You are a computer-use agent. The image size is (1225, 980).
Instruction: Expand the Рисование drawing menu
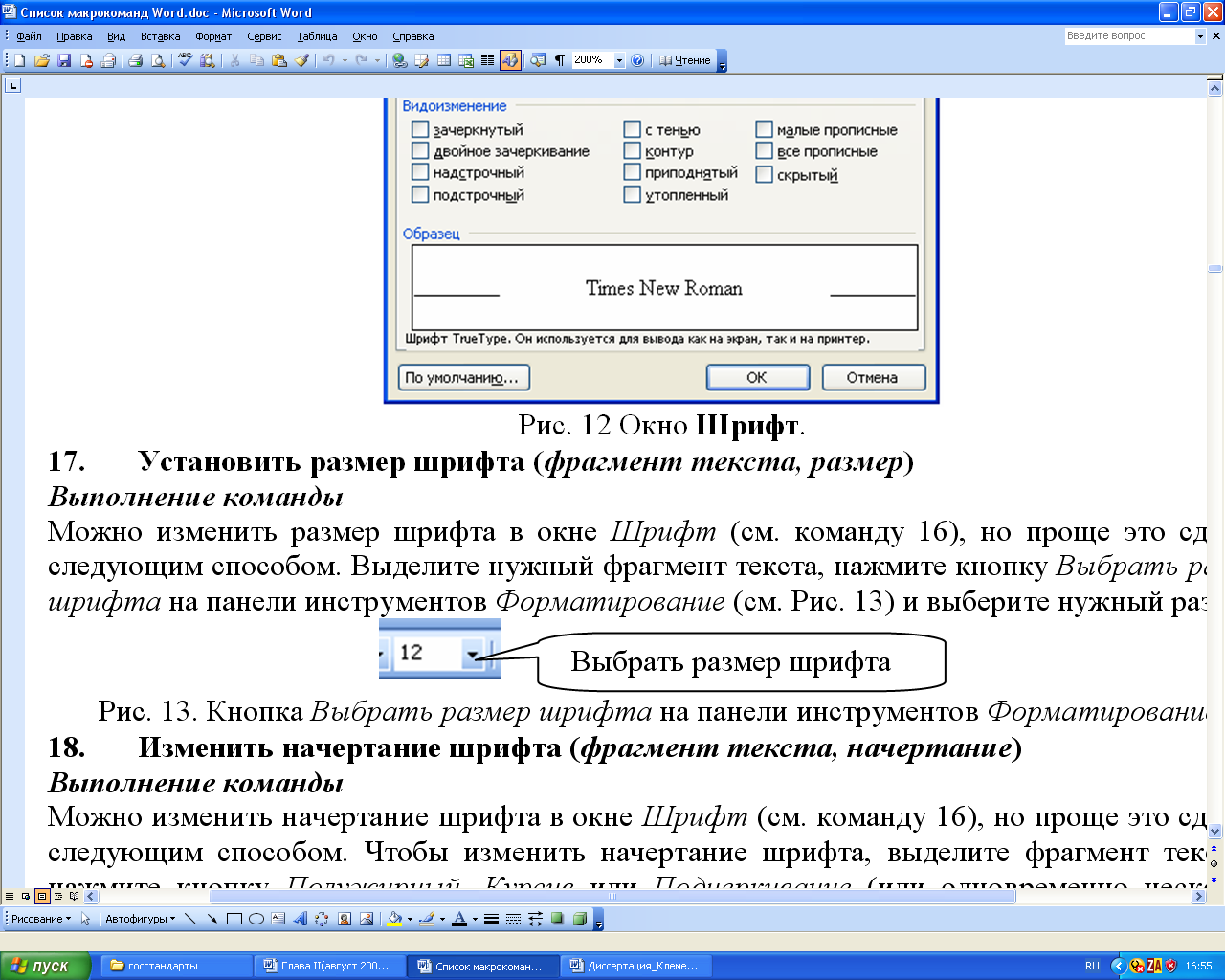(41, 919)
